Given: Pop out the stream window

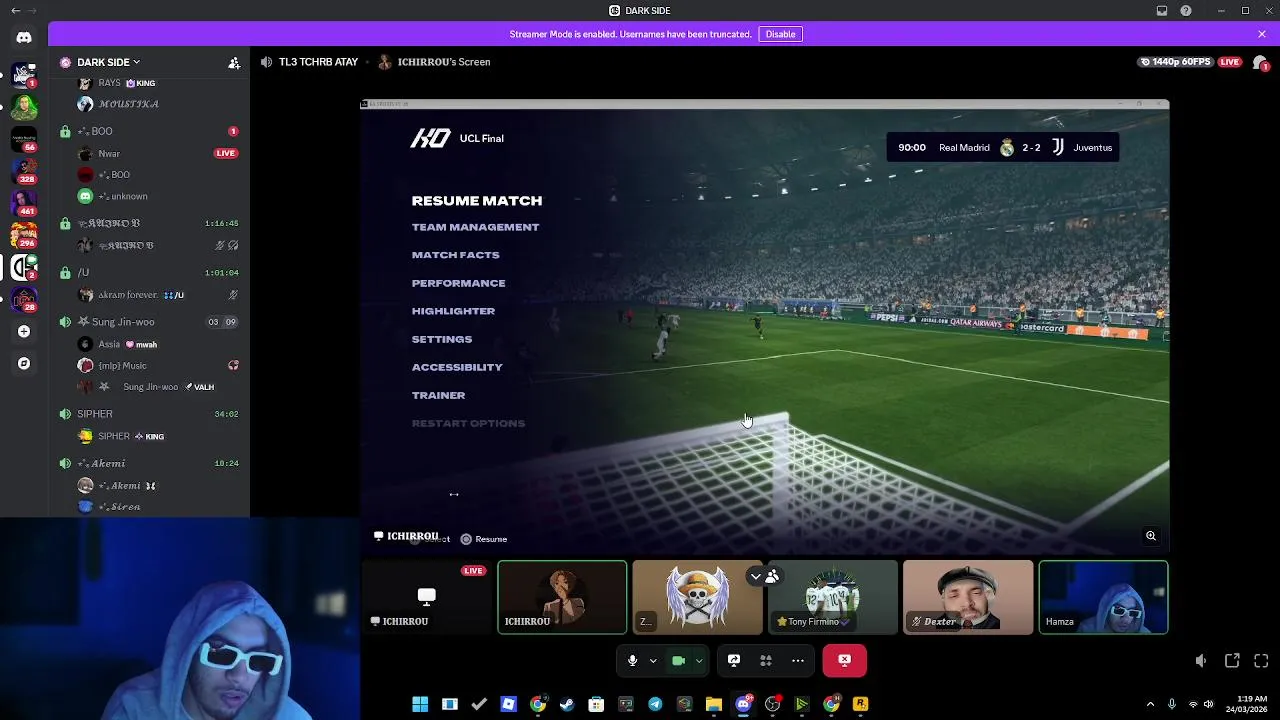Looking at the screenshot, I should [1232, 661].
